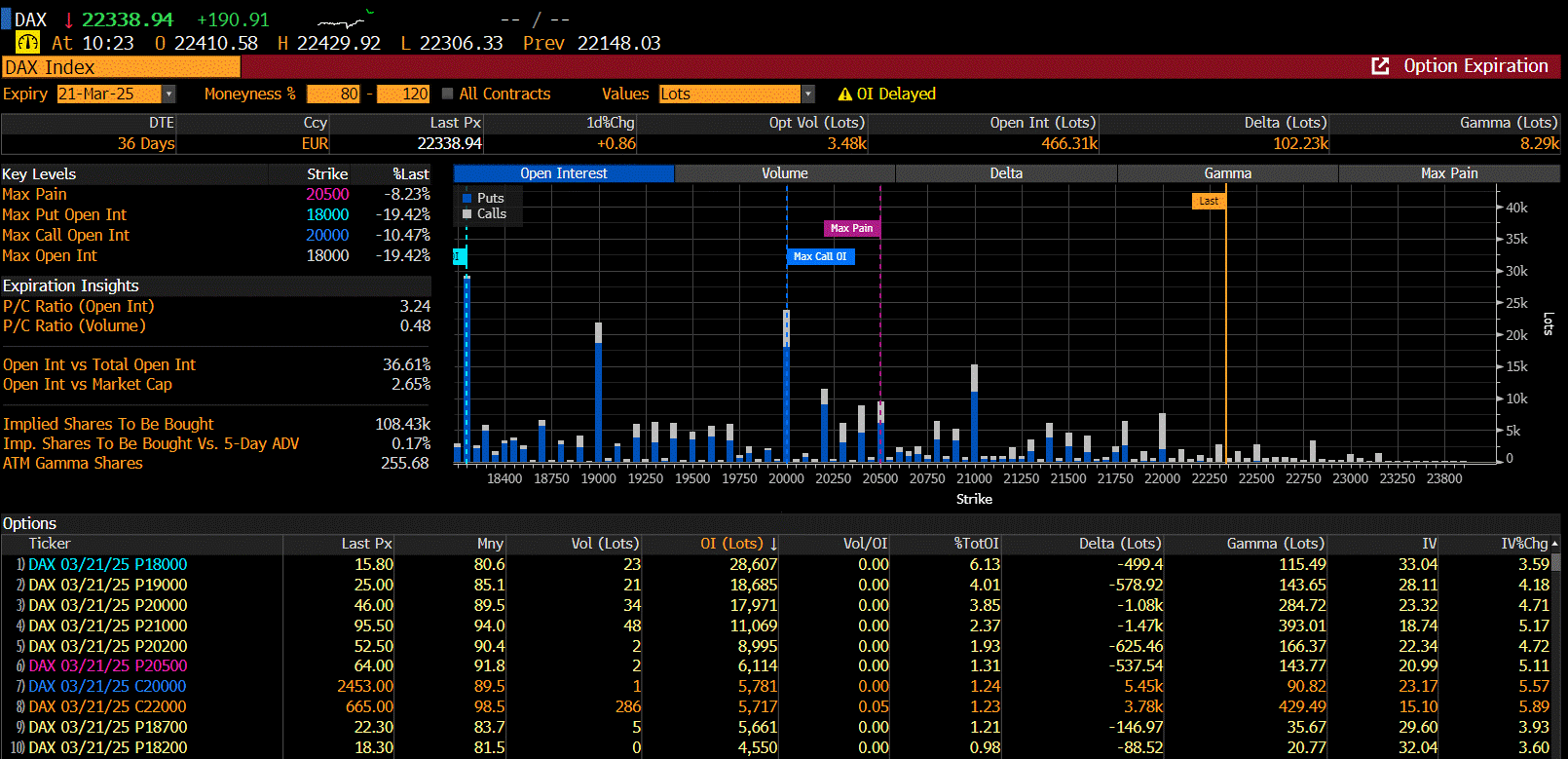This screenshot has width=1568, height=759.
Task: Click the Max Open Int row
Action: click(215, 255)
